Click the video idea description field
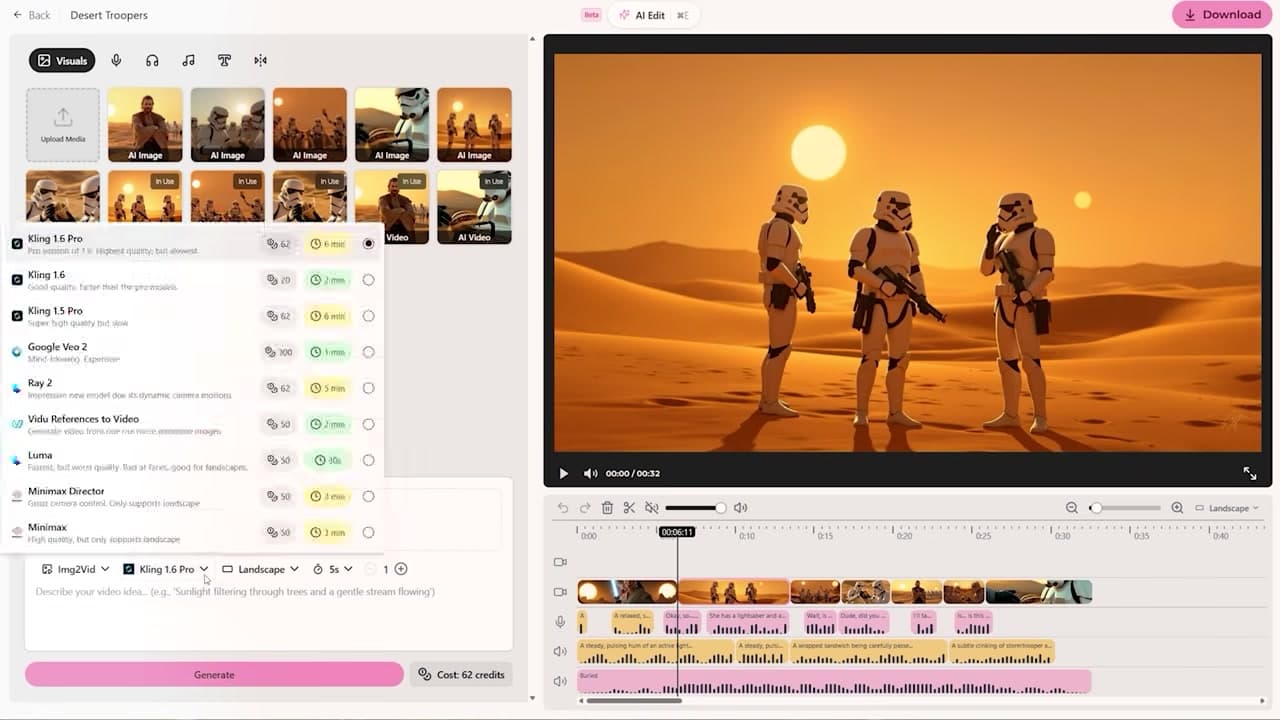This screenshot has height=720, width=1280. (x=268, y=615)
